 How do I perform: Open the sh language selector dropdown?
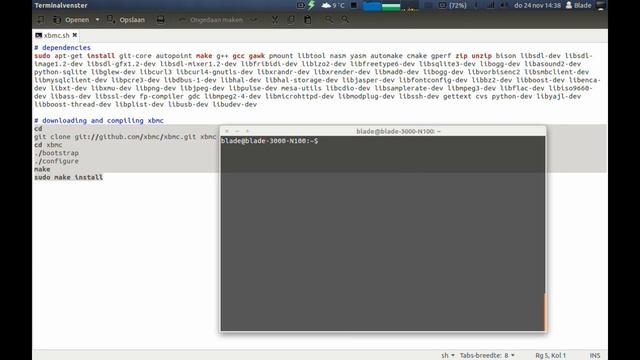click(448, 356)
